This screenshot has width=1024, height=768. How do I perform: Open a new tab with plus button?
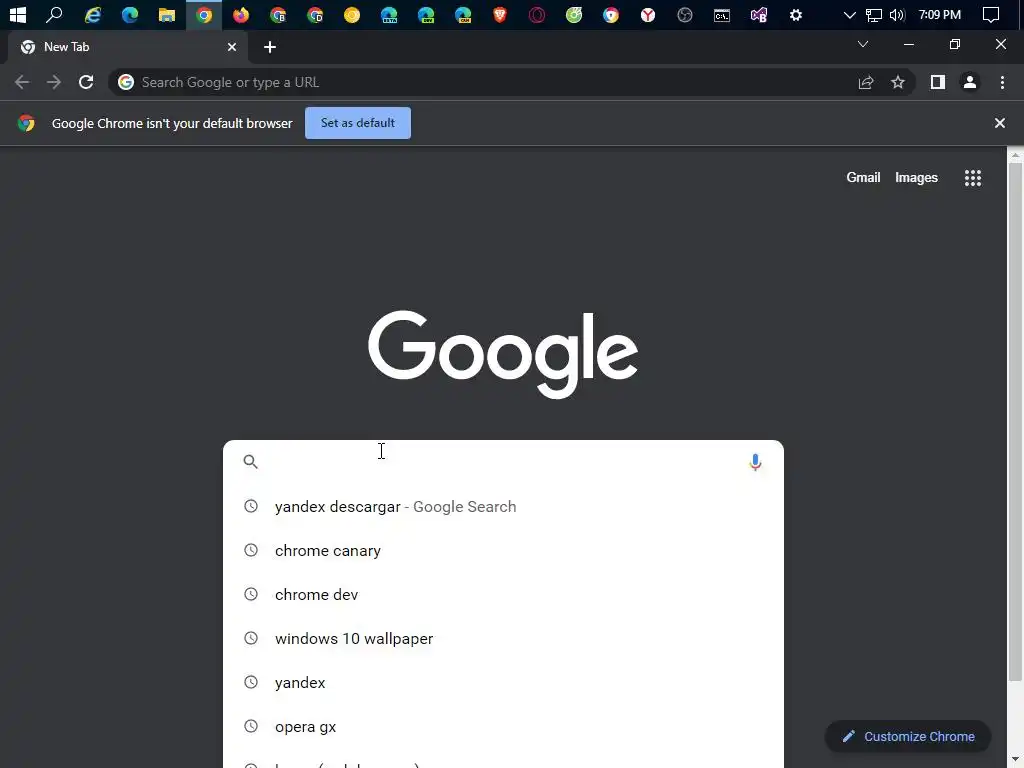click(x=270, y=47)
